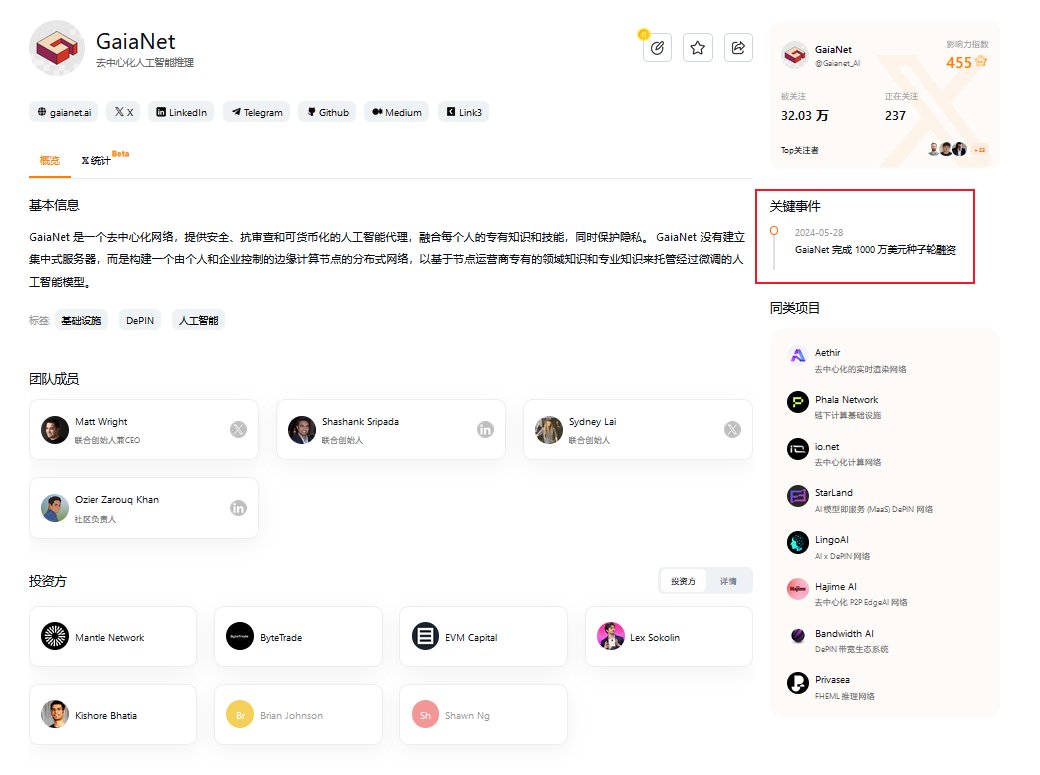
Task: Open the Mantle Network investor card
Action: 113,637
